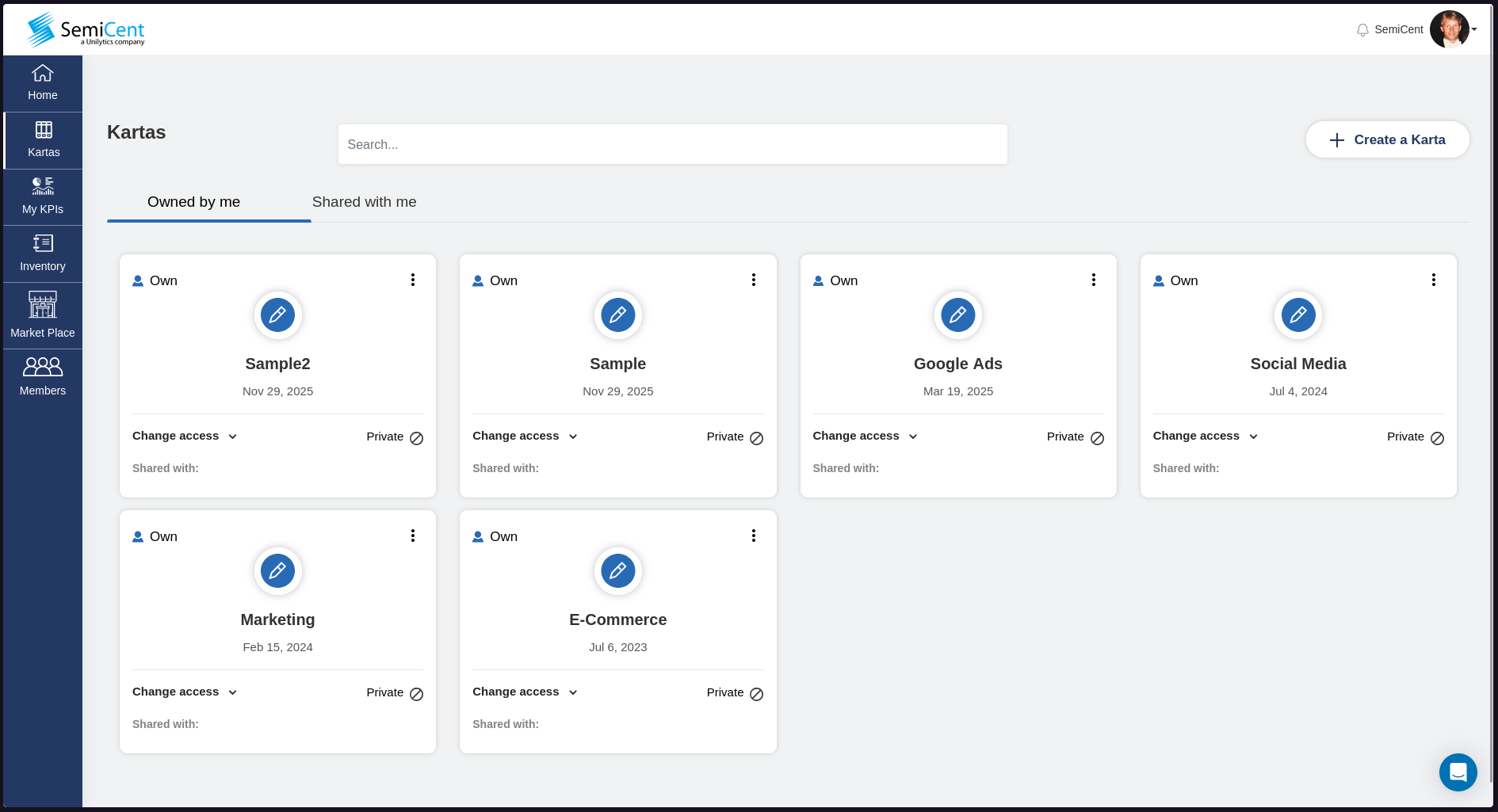Click the SemiCent logo
This screenshot has height=812, width=1498.
click(86, 30)
